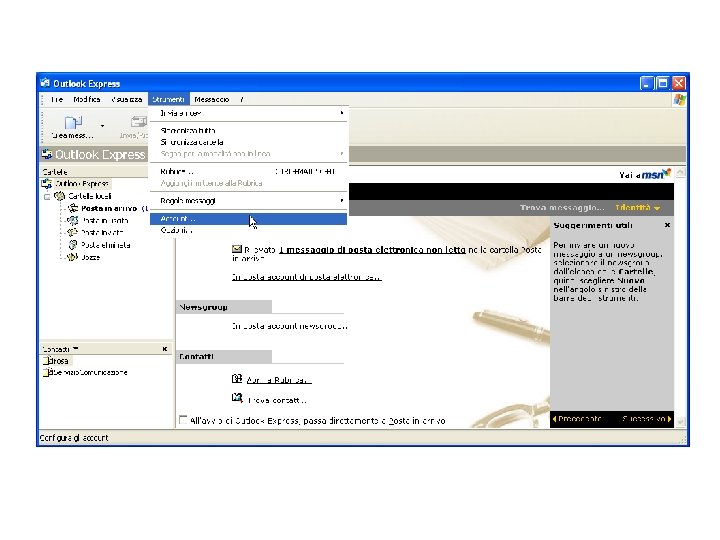Screen dimensions: 720x540
Task: Open the Crea messaggio dropdown arrow
Action: (x=102, y=126)
